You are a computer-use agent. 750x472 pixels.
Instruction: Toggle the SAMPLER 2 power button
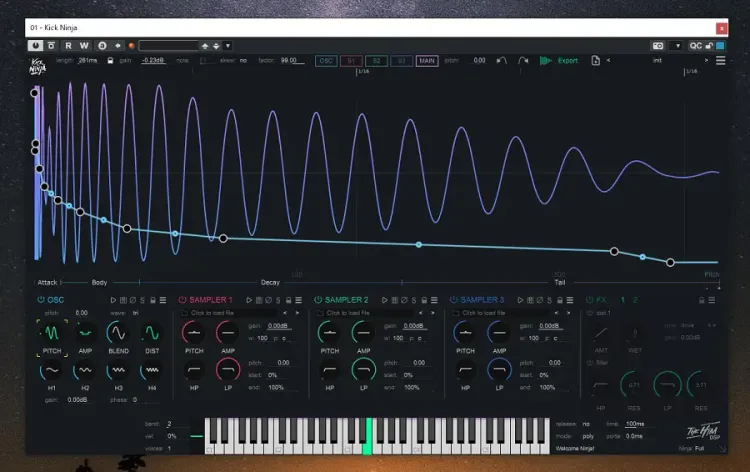[x=318, y=300]
